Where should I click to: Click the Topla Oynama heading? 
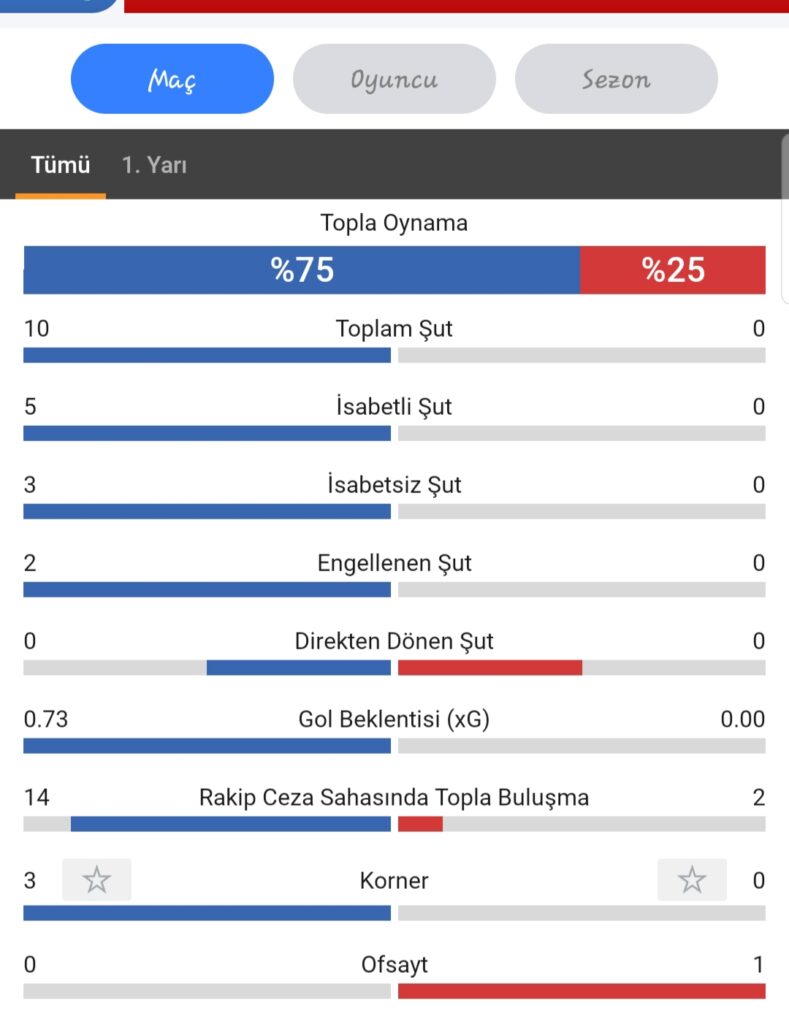coord(394,223)
